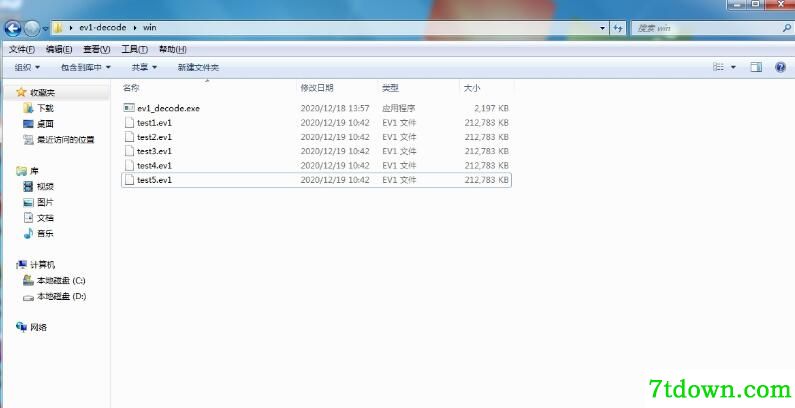Click the 2,197 KB size cell
795x408 pixels.
point(491,108)
